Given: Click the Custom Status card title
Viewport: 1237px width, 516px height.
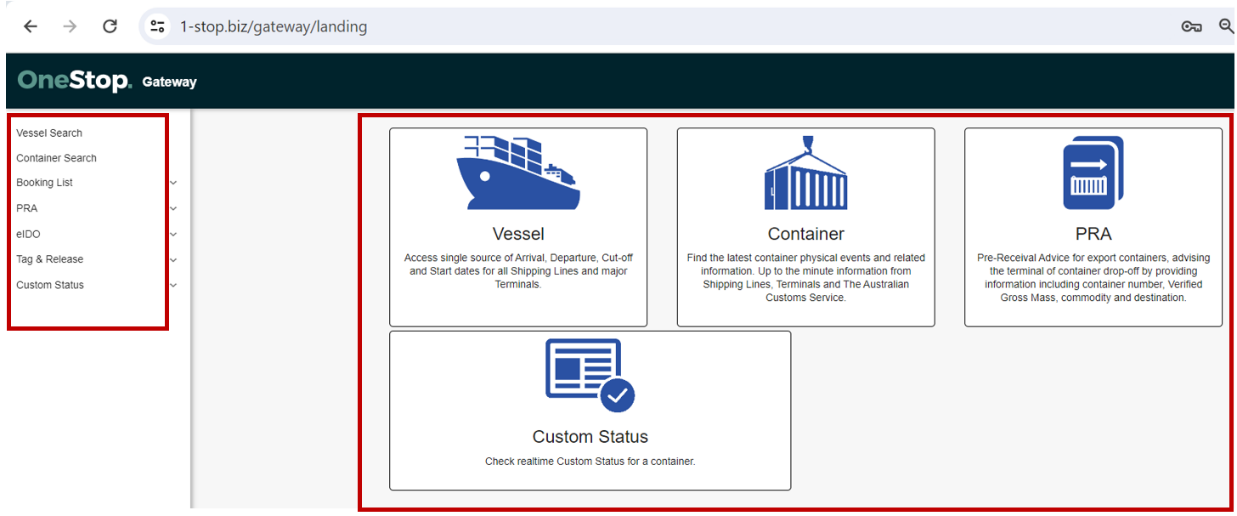Looking at the screenshot, I should click(590, 437).
